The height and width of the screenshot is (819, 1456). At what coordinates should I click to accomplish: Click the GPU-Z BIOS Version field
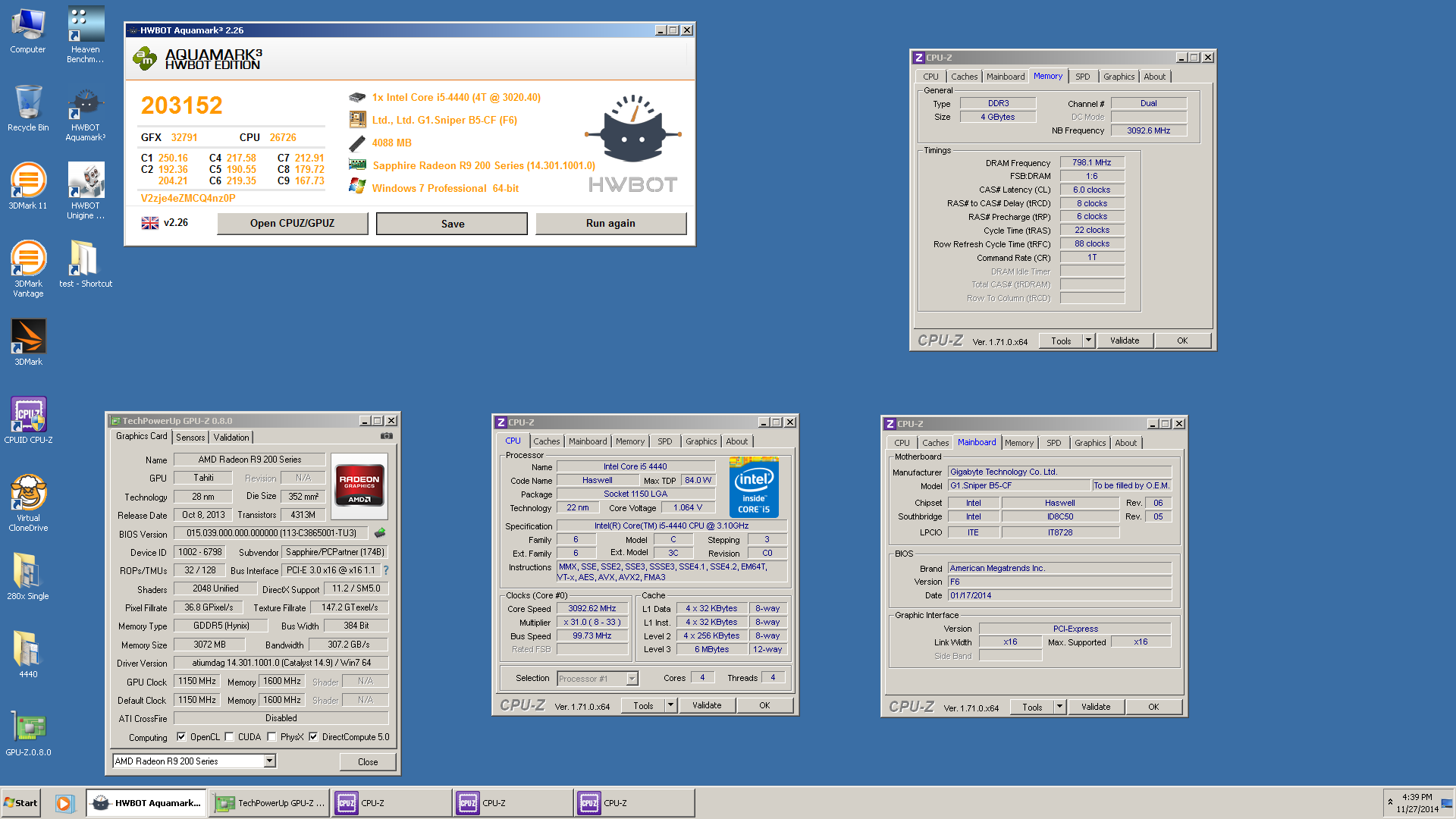(x=271, y=533)
